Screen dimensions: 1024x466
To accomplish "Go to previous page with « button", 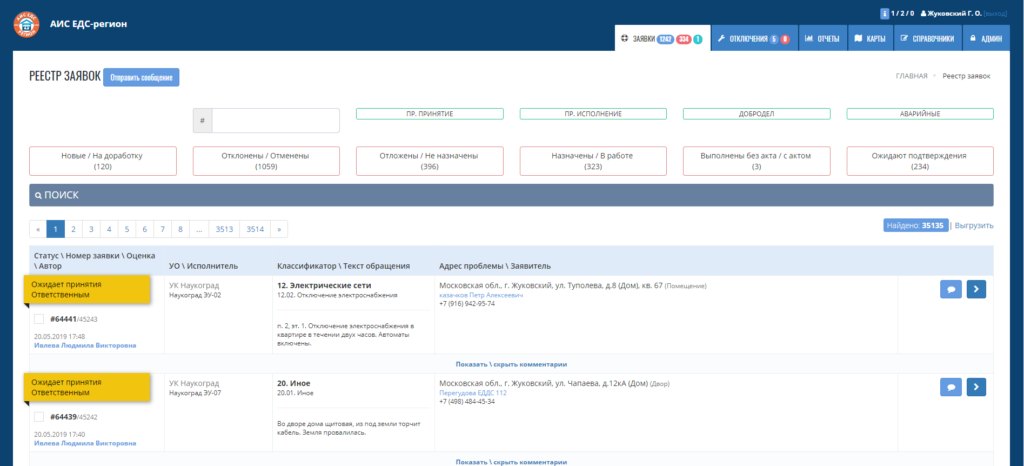I will 38,229.
